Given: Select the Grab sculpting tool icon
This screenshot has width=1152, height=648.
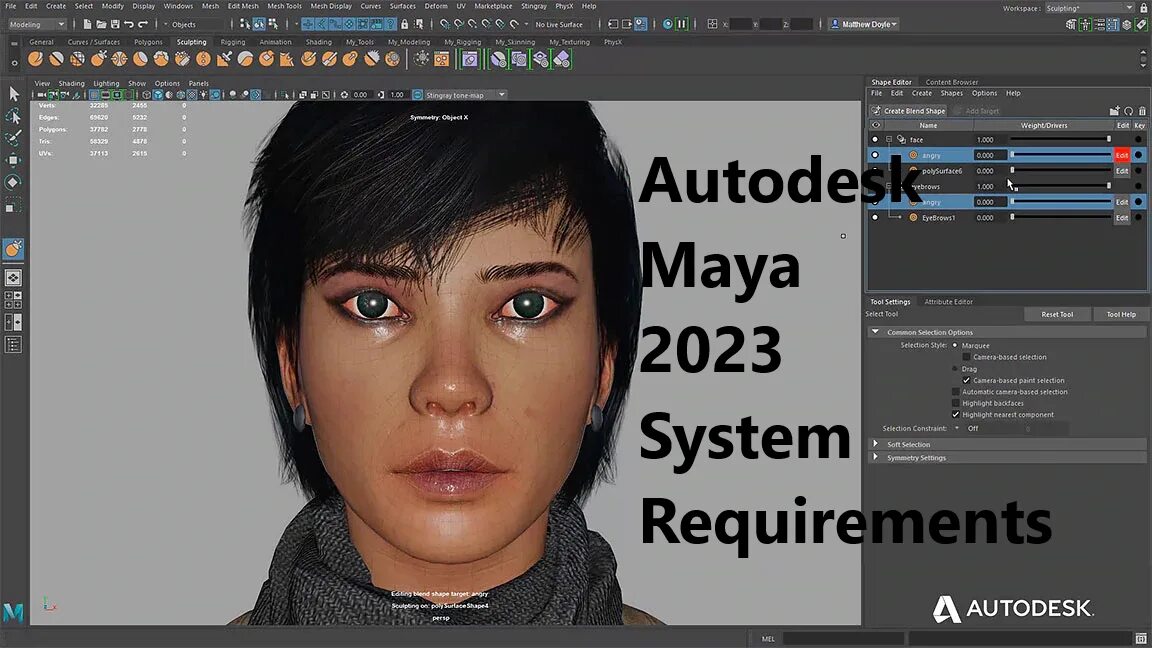Looking at the screenshot, I should point(98,59).
